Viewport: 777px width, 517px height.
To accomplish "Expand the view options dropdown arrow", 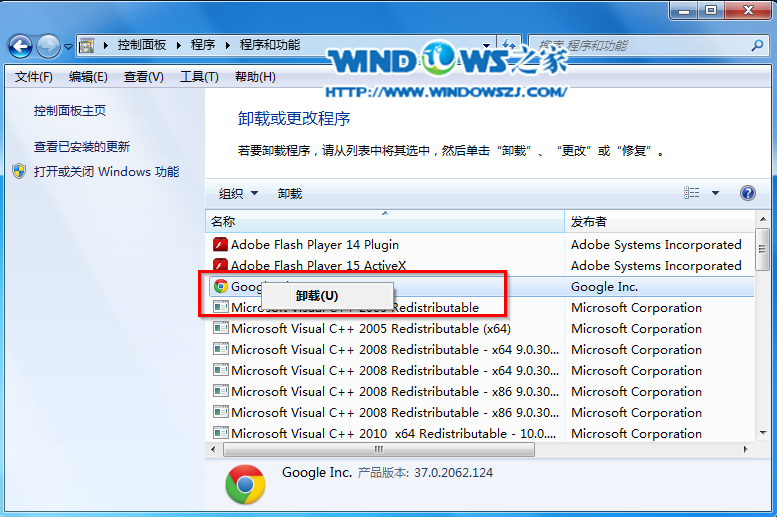I will (x=715, y=193).
